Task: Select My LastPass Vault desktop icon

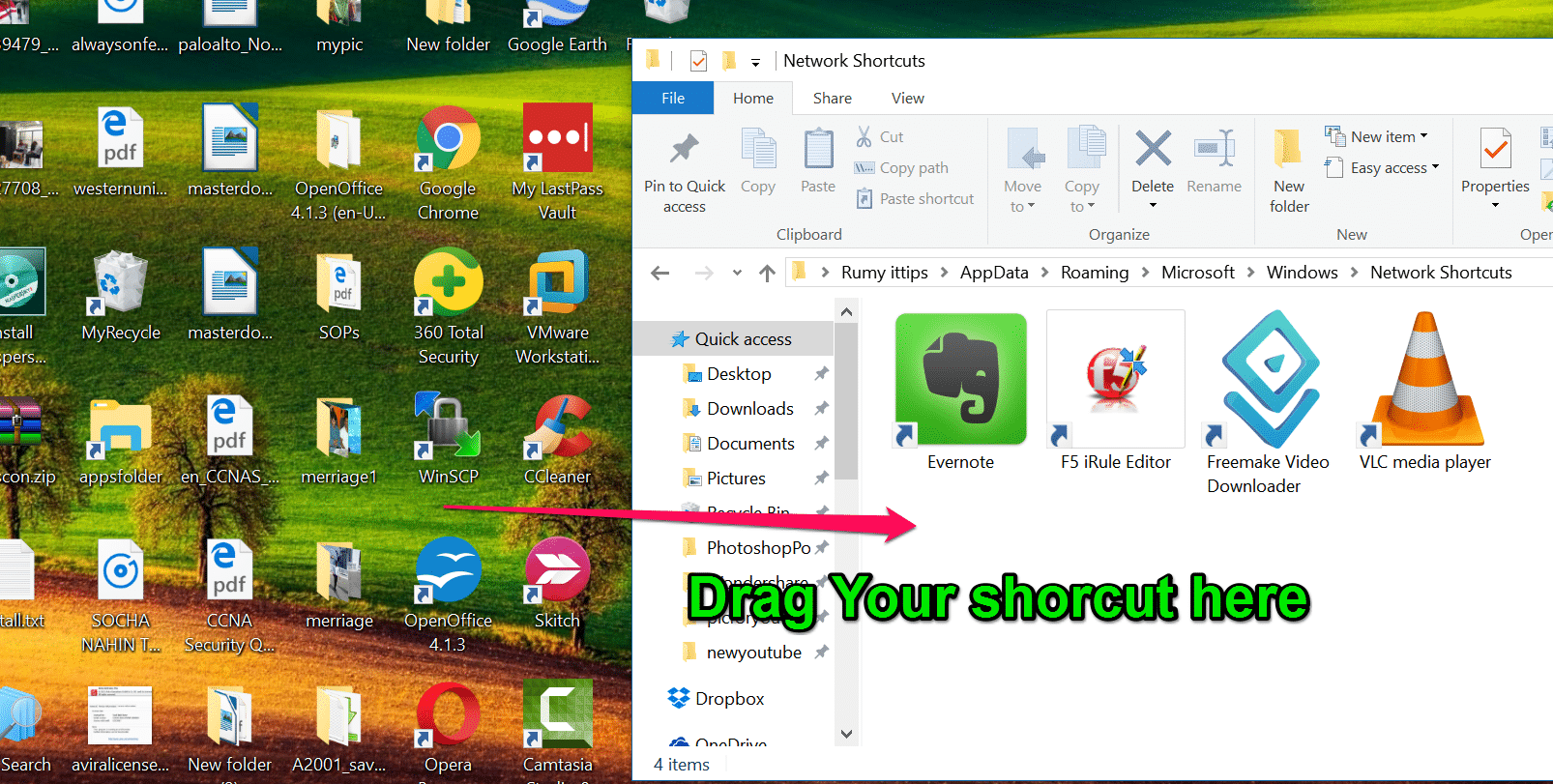Action: click(558, 162)
